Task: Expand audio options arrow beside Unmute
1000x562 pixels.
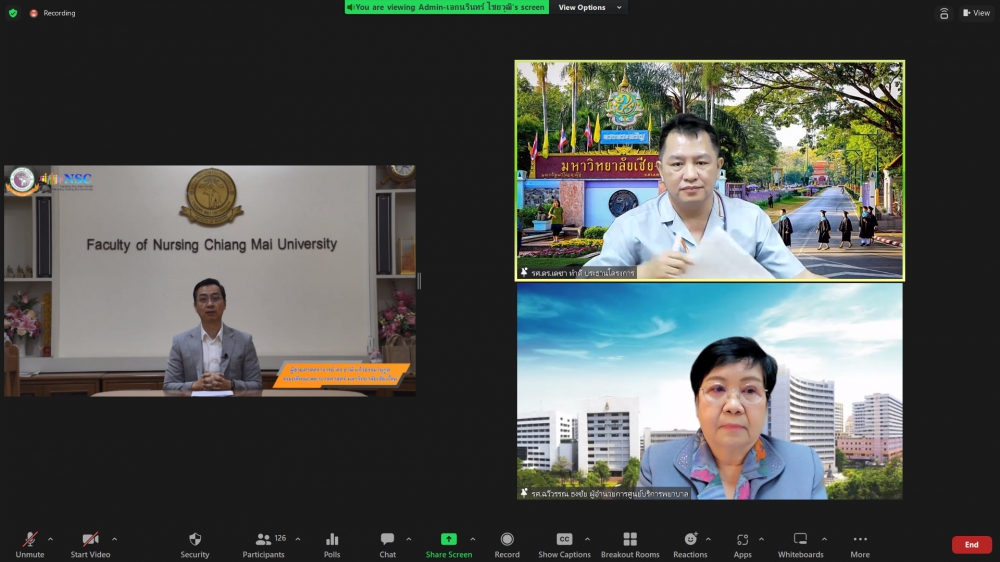Action: [x=51, y=539]
